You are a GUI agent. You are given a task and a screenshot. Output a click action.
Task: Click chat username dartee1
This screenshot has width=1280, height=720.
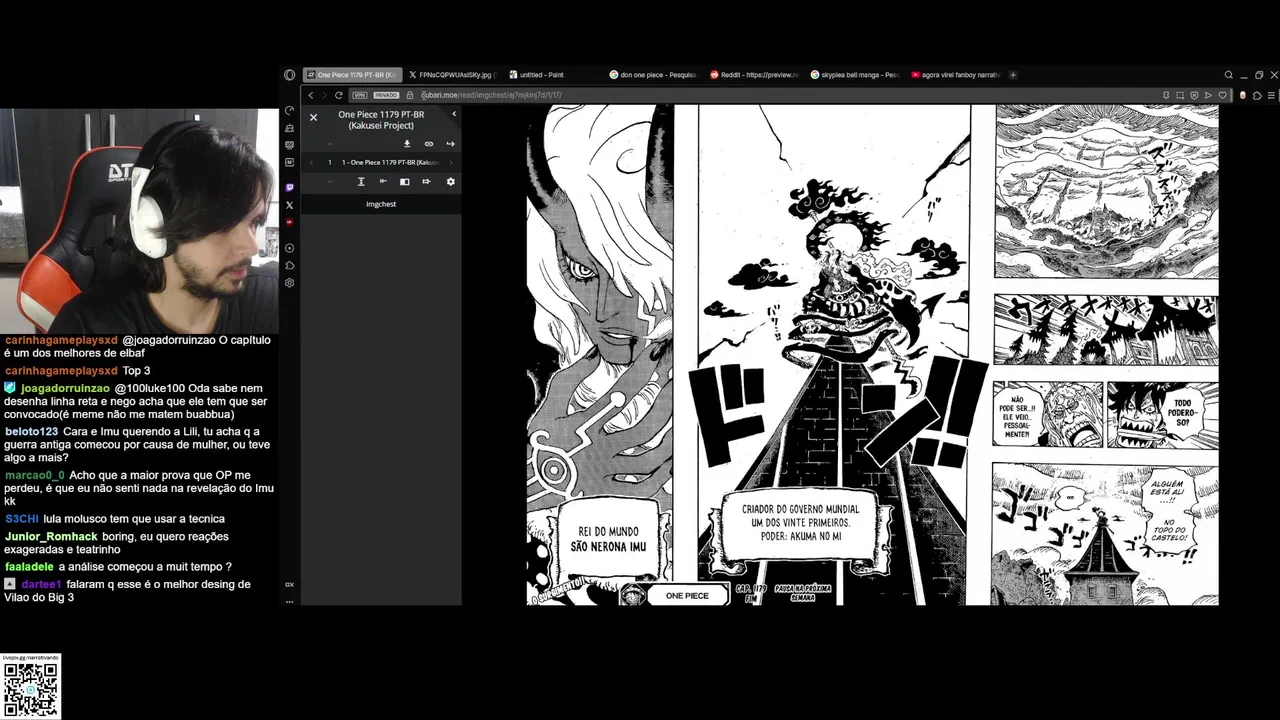point(41,584)
